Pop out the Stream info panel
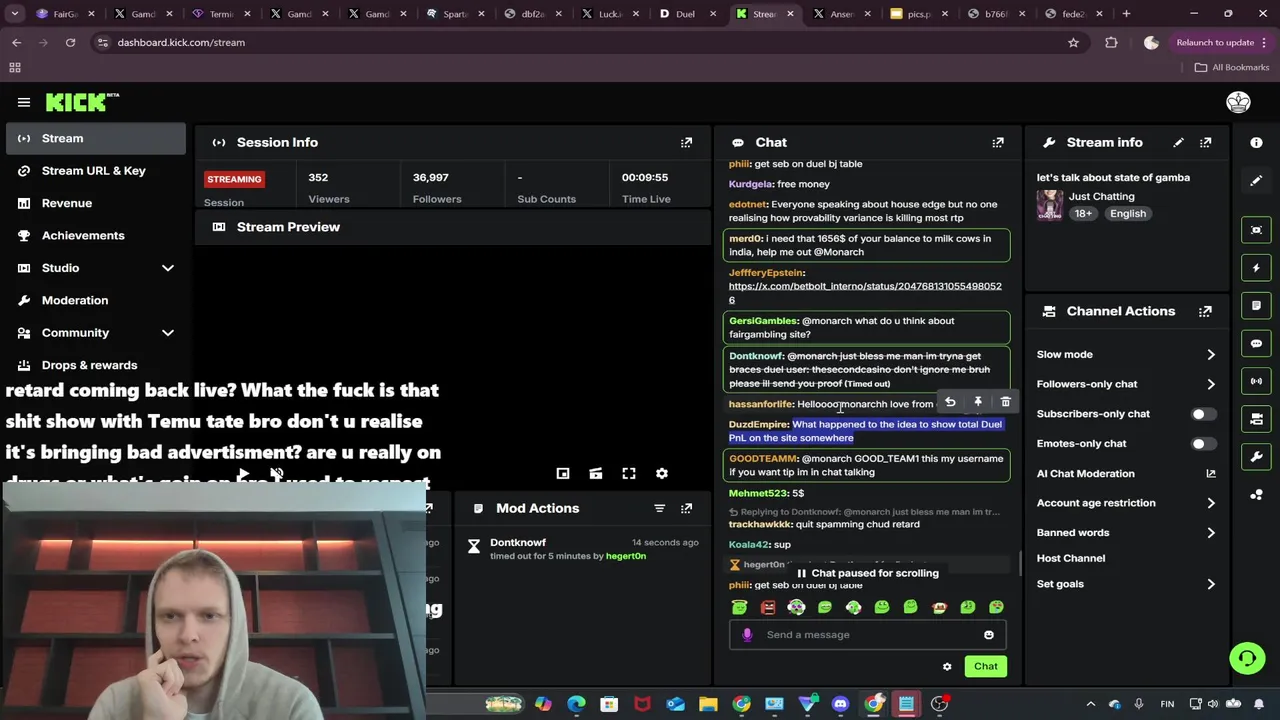This screenshot has height=720, width=1280. tap(1205, 143)
